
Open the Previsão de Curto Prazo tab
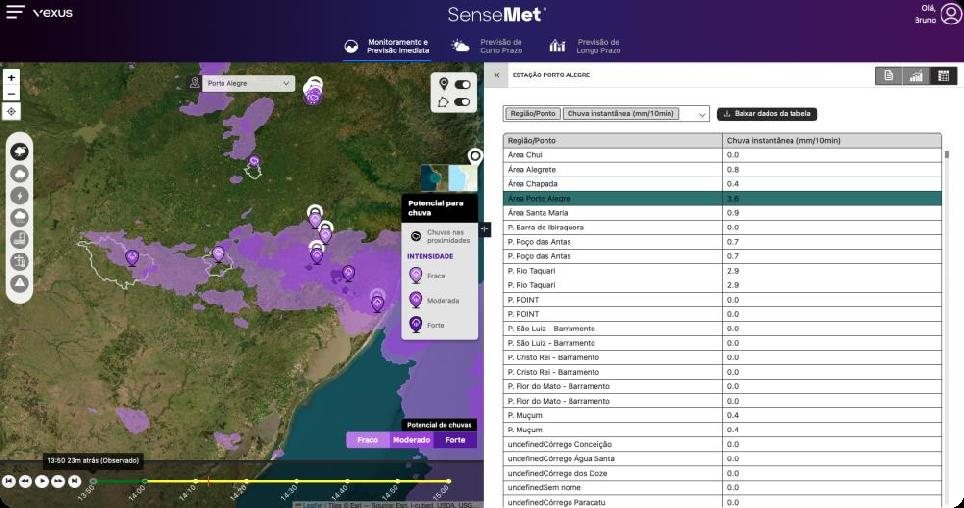point(487,46)
